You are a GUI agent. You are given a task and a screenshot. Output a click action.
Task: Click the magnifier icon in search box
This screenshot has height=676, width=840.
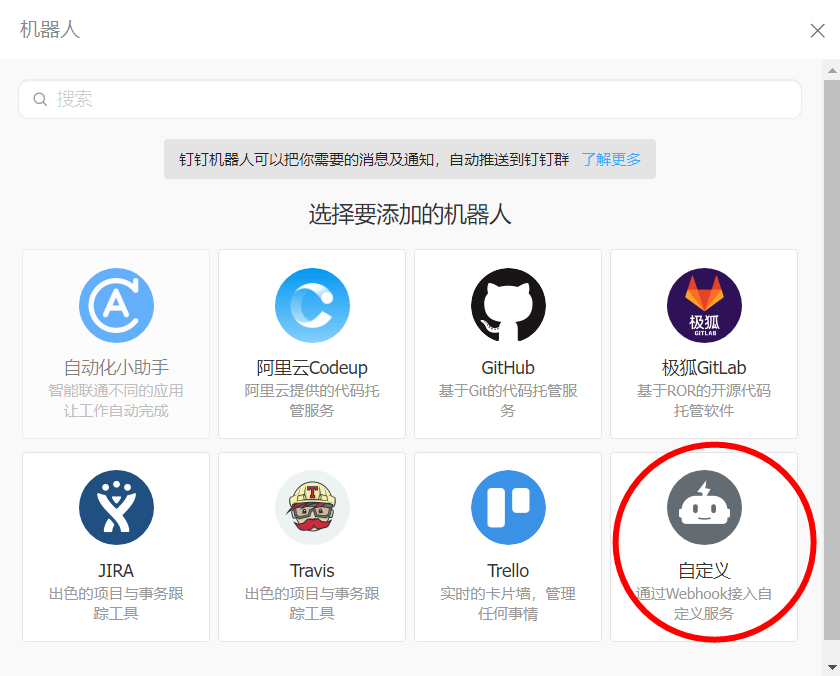[x=40, y=99]
